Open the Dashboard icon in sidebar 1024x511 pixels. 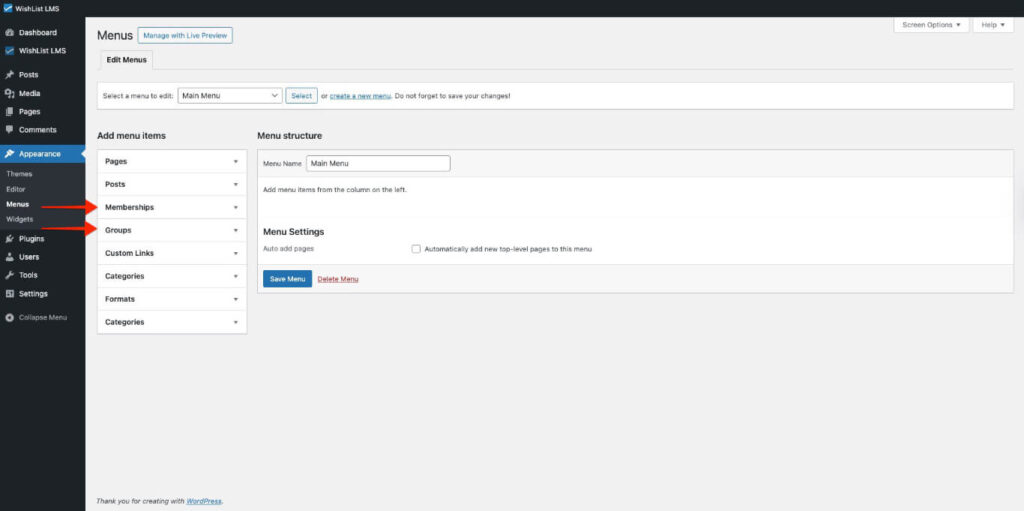[10, 33]
